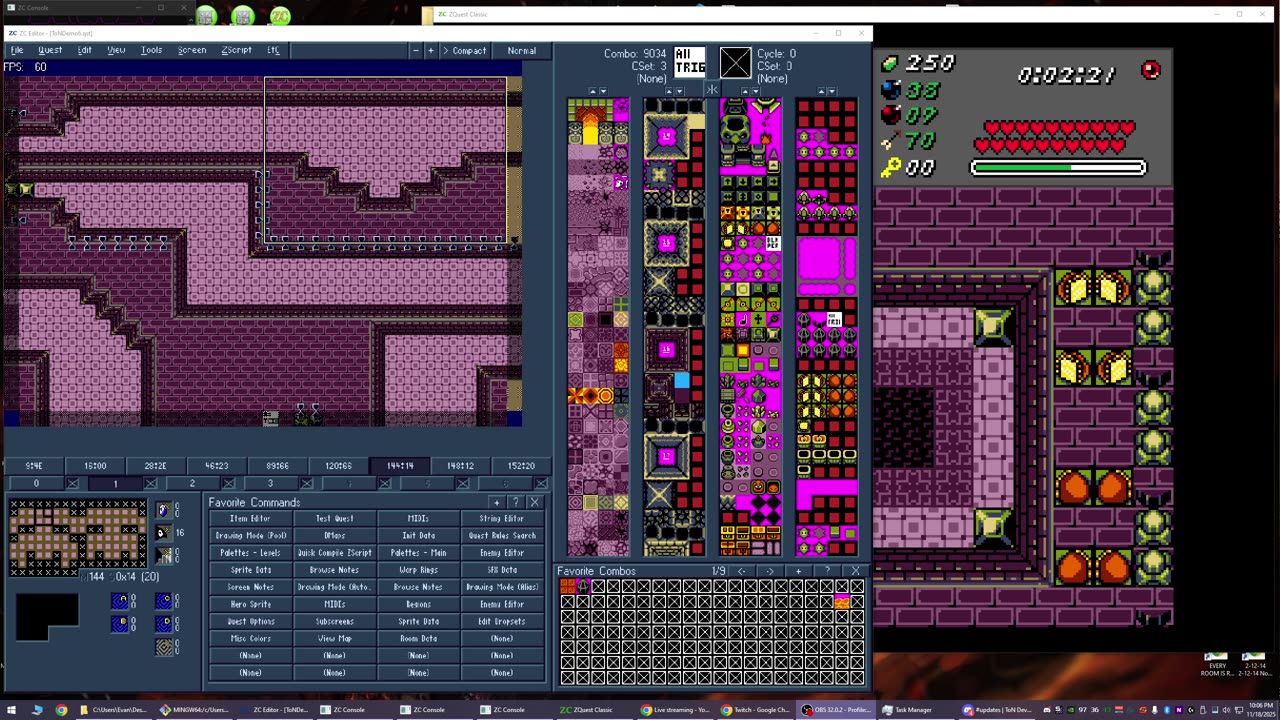The width and height of the screenshot is (1280, 720).
Task: Click warp square B icon
Action: pyautogui.click(x=120, y=624)
